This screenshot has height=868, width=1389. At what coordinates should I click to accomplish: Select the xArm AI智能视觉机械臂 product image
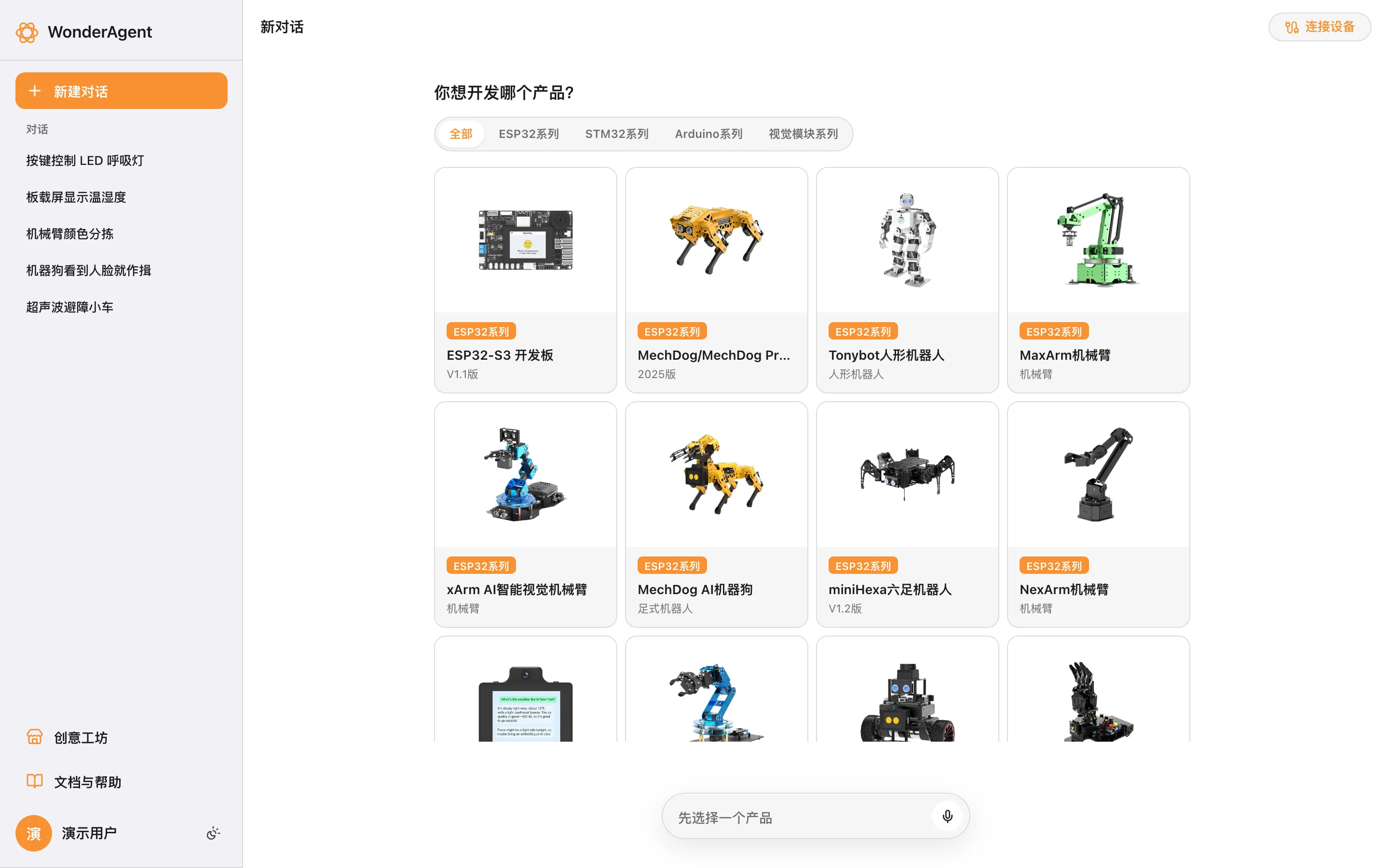(525, 474)
